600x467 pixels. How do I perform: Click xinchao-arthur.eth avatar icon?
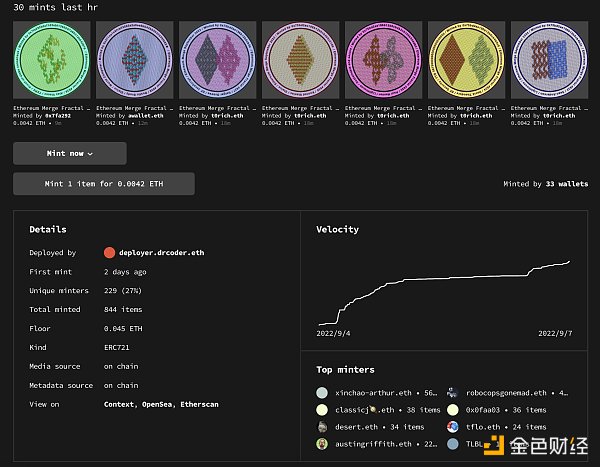pyautogui.click(x=322, y=393)
